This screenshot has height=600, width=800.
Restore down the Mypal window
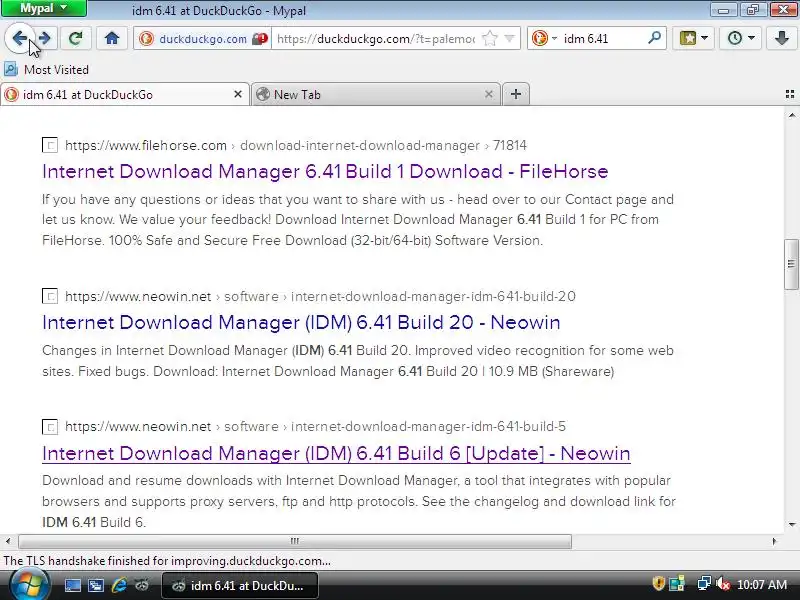(752, 9)
